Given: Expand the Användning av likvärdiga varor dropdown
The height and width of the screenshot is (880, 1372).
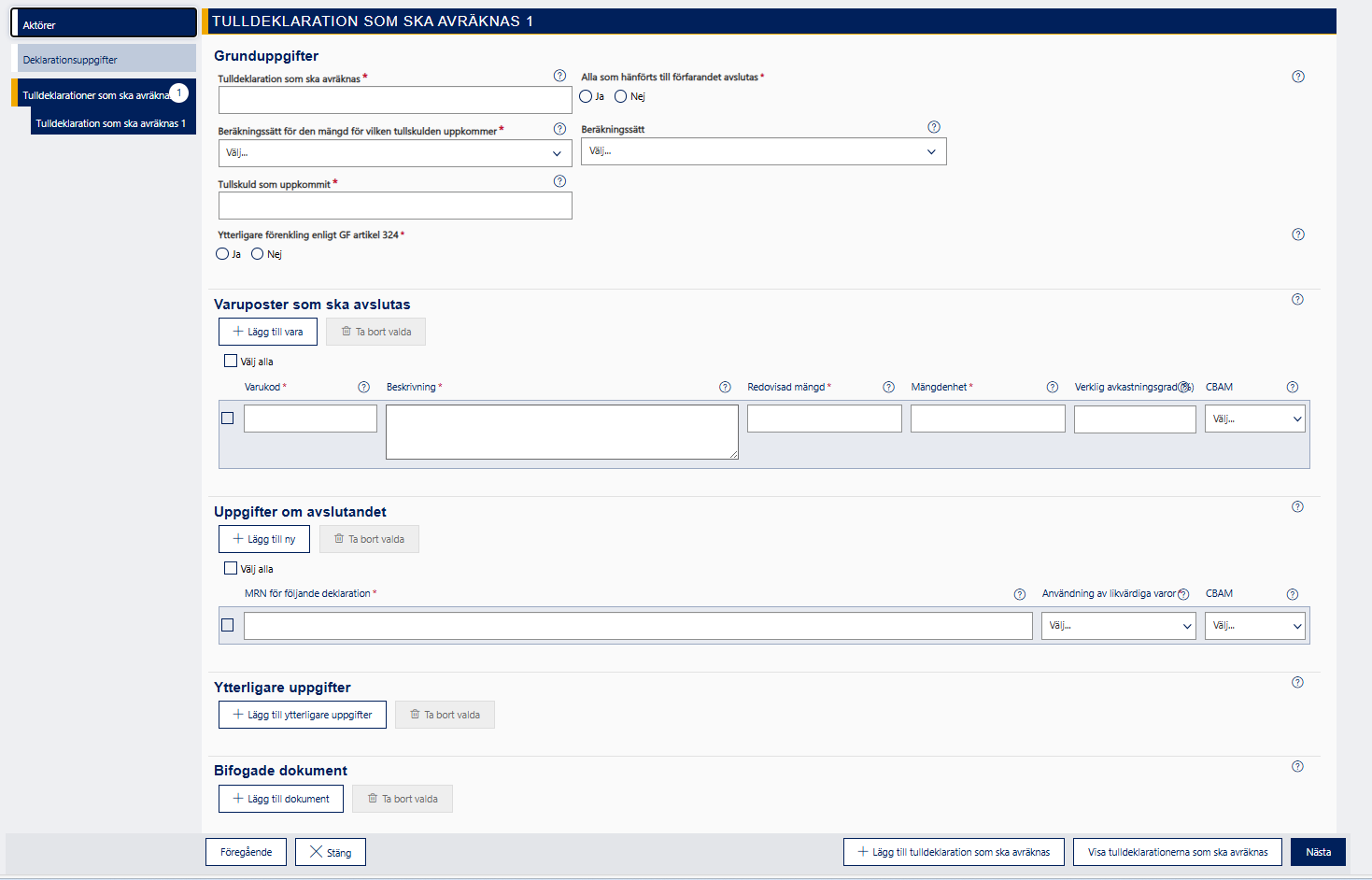Looking at the screenshot, I should [1118, 626].
